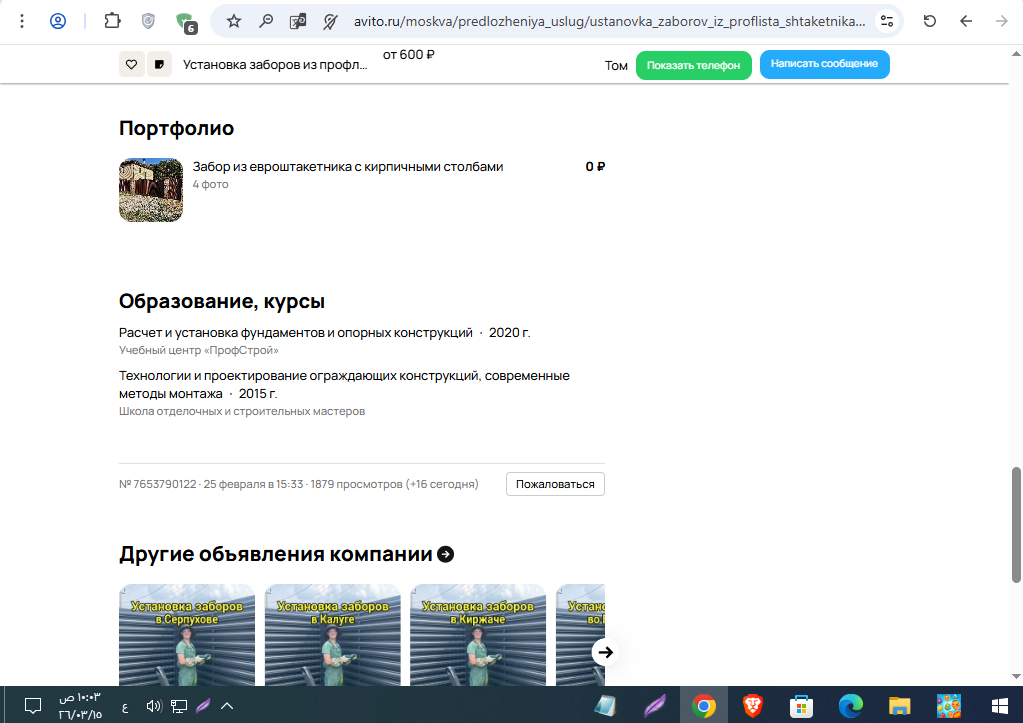
Task: Click the text 4 фото
Action: click(210, 184)
